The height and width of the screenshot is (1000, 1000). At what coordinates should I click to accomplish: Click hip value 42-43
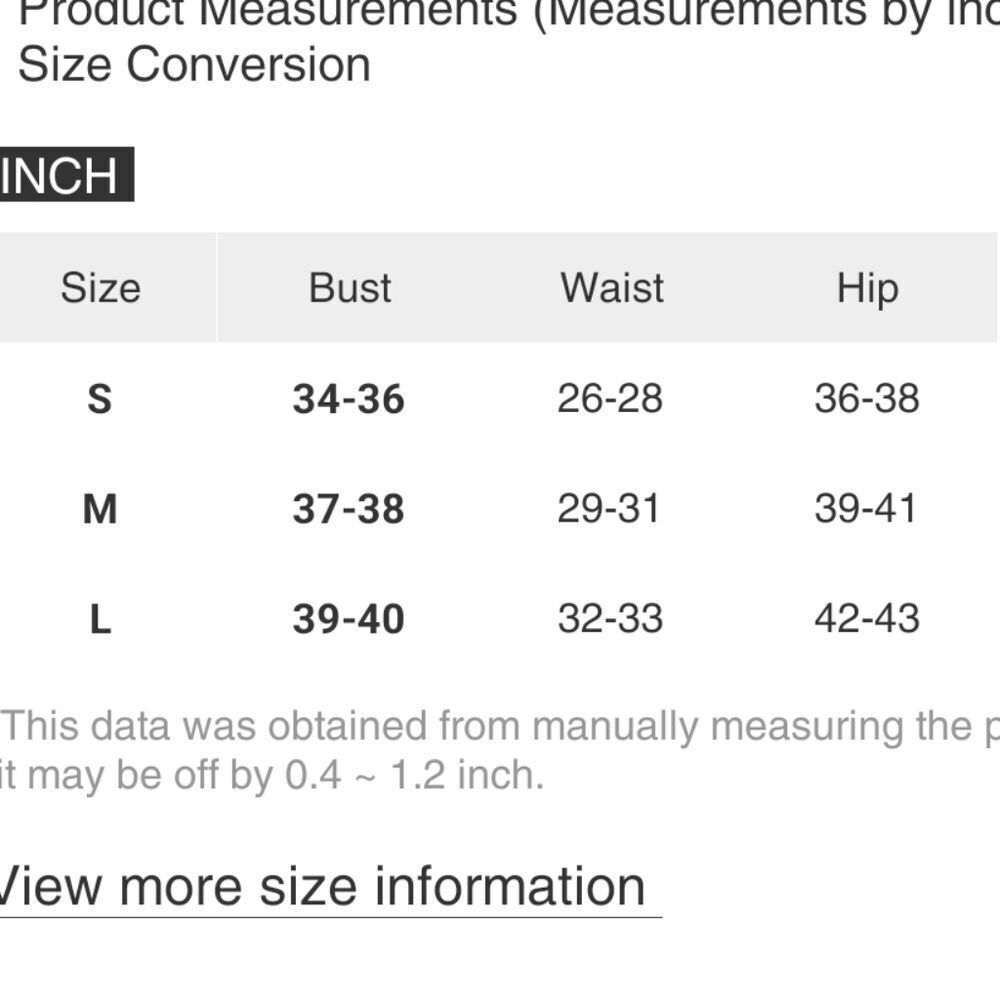[867, 618]
